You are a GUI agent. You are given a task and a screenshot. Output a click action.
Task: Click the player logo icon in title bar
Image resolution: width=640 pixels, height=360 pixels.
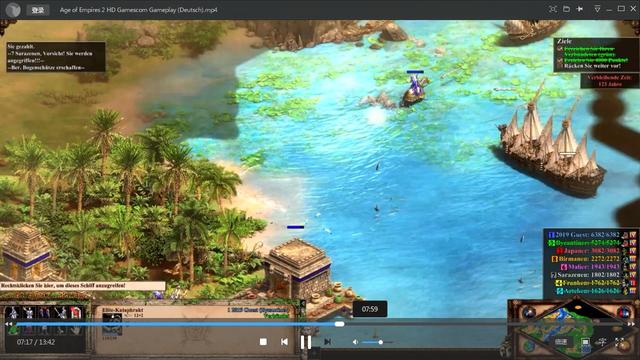13,10
